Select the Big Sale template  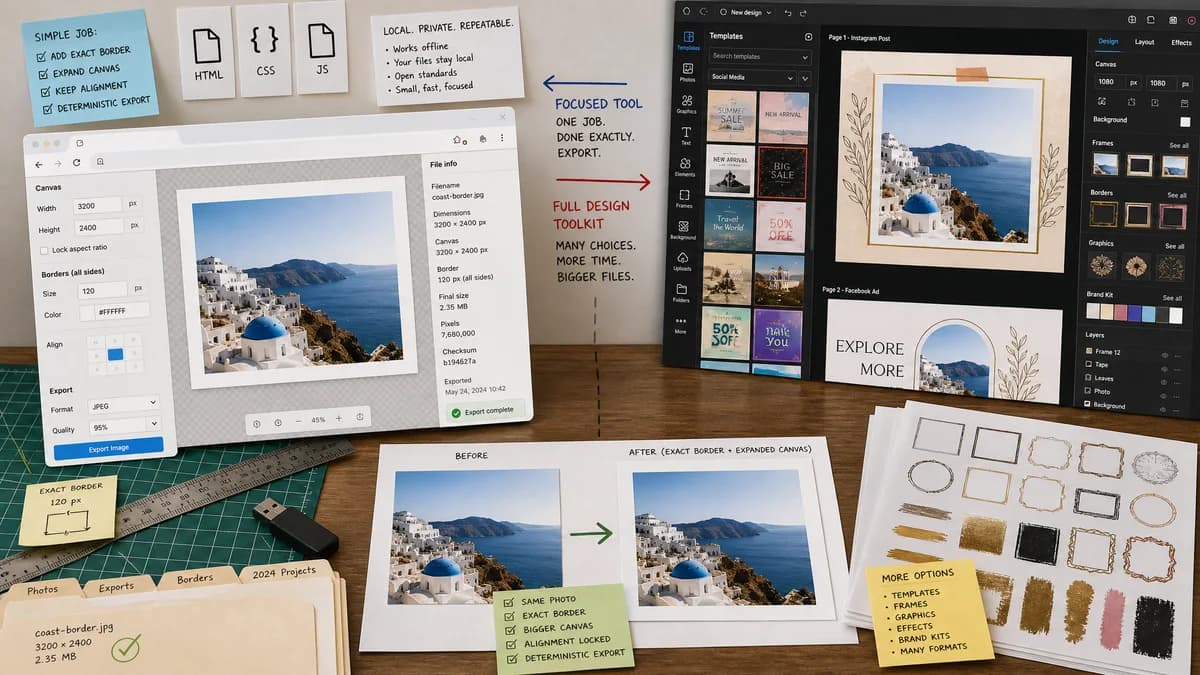pyautogui.click(x=782, y=172)
